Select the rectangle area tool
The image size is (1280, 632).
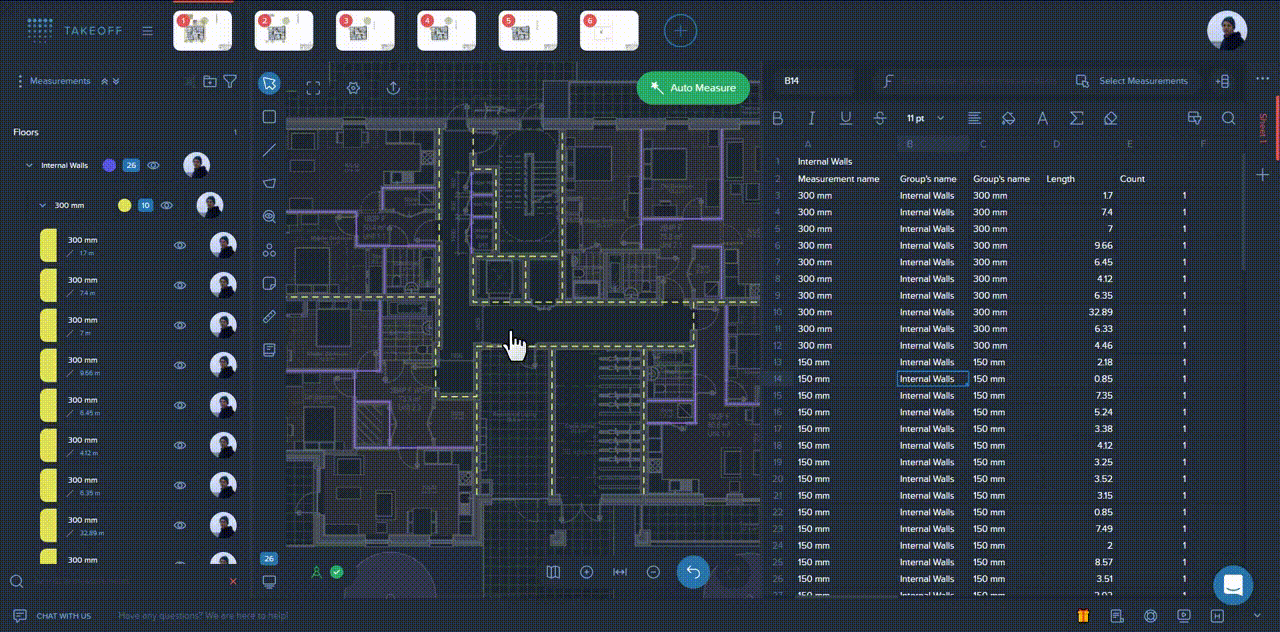point(269,117)
